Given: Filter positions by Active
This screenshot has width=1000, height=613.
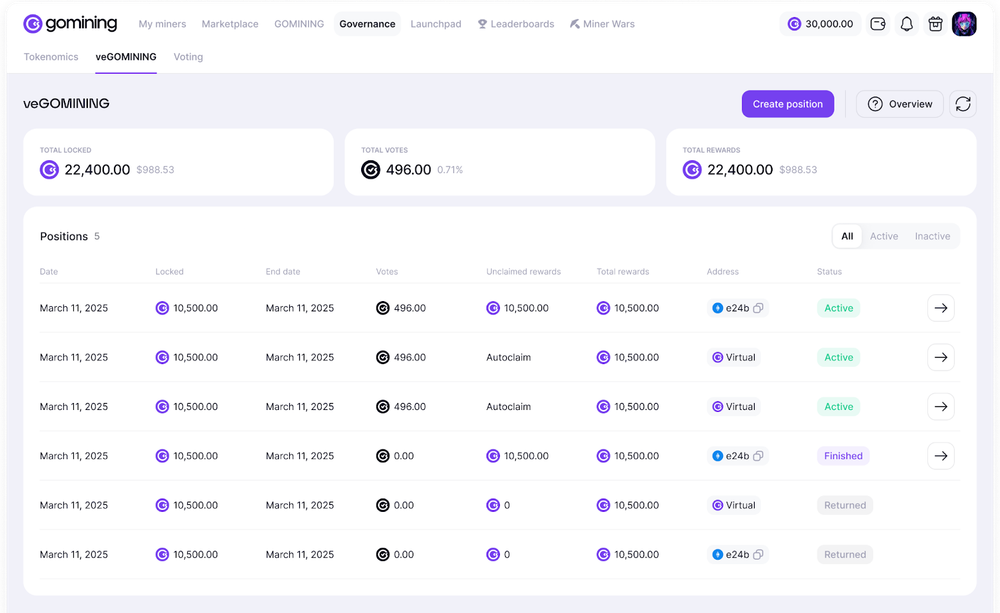Looking at the screenshot, I should coord(884,237).
